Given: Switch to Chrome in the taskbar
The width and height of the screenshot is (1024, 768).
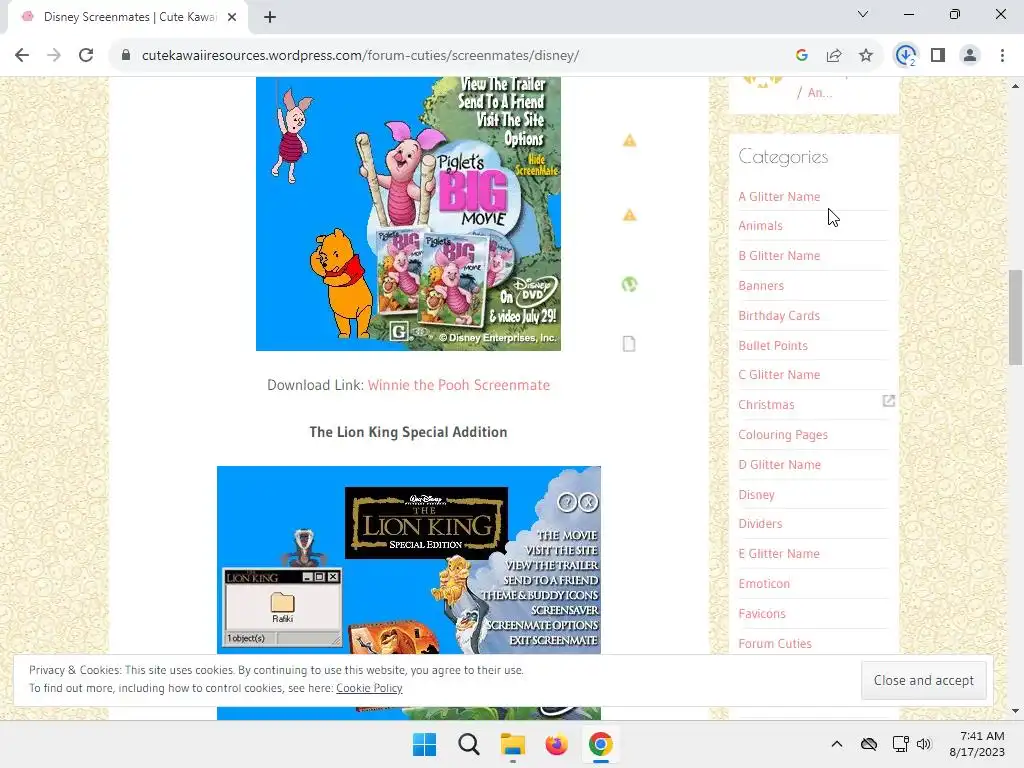Looking at the screenshot, I should [600, 744].
